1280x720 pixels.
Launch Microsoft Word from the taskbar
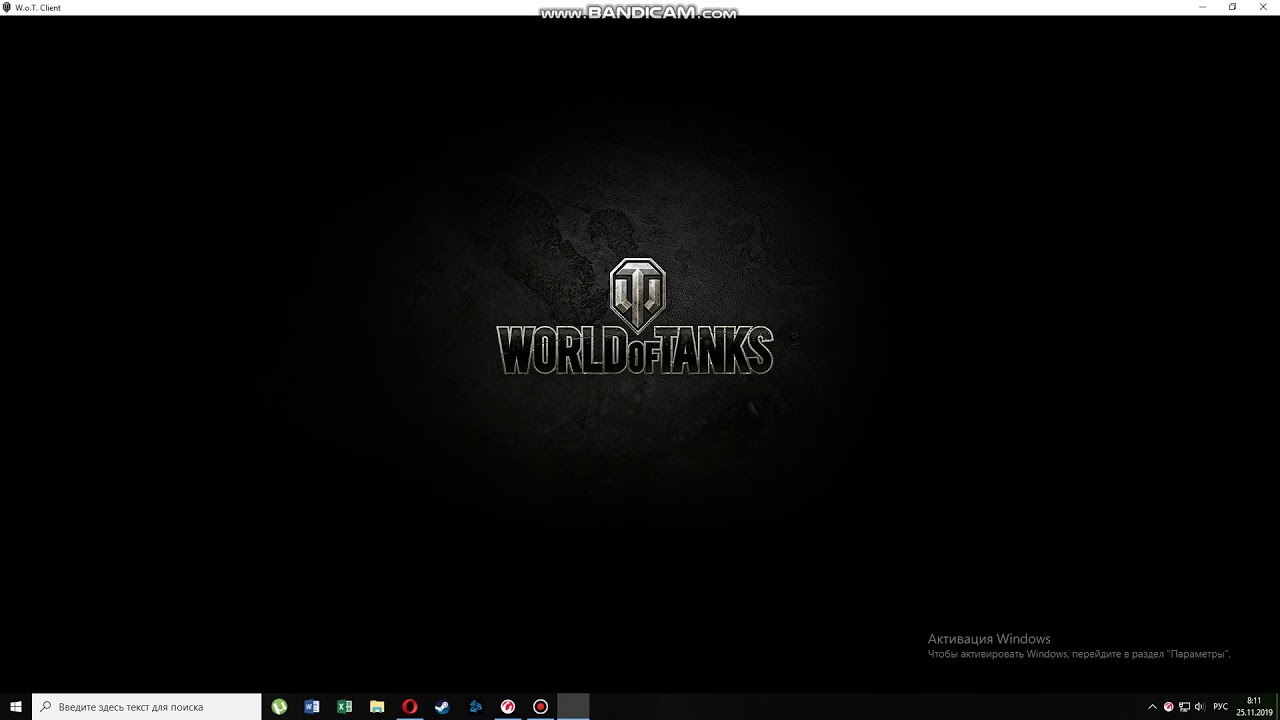[x=312, y=707]
